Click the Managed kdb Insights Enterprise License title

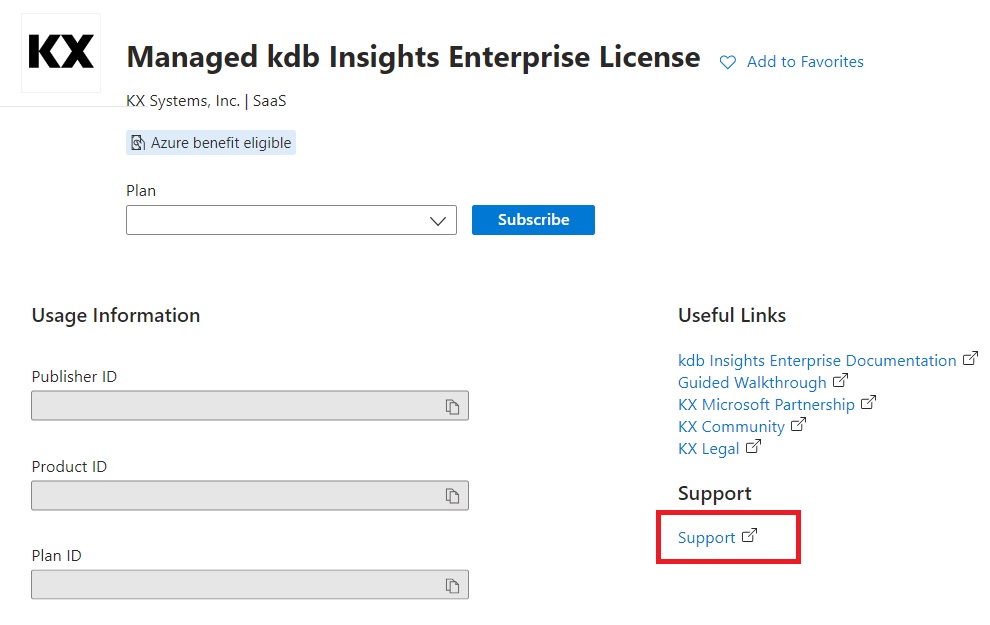[x=413, y=57]
